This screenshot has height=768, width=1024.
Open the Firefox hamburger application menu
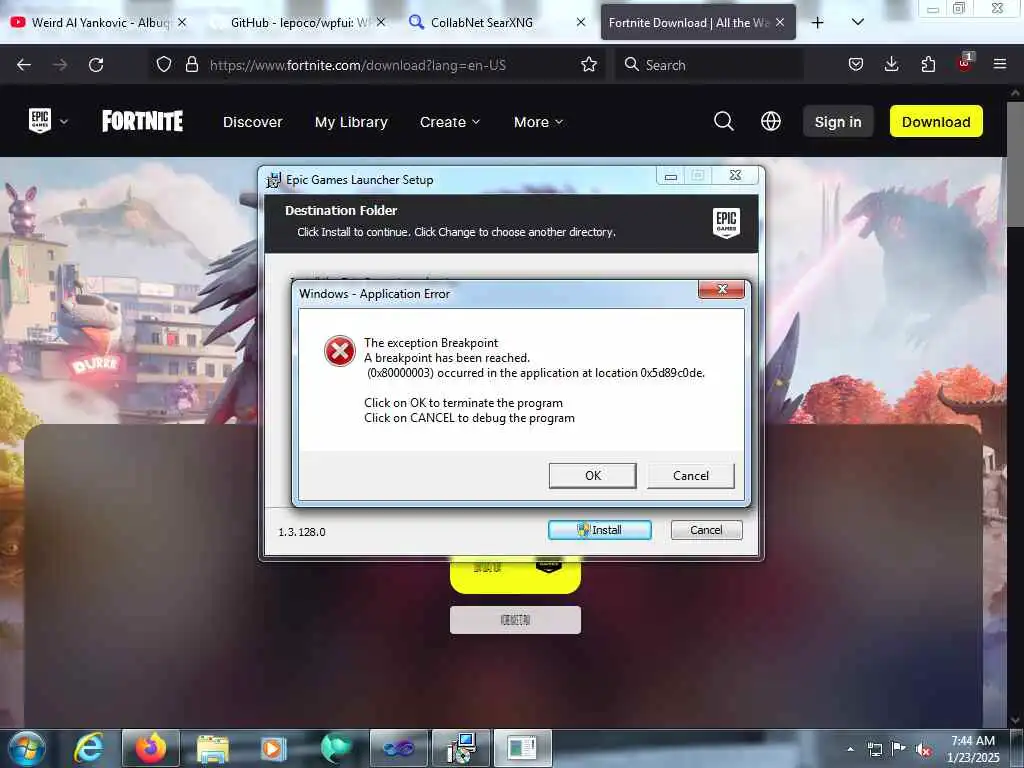point(999,65)
